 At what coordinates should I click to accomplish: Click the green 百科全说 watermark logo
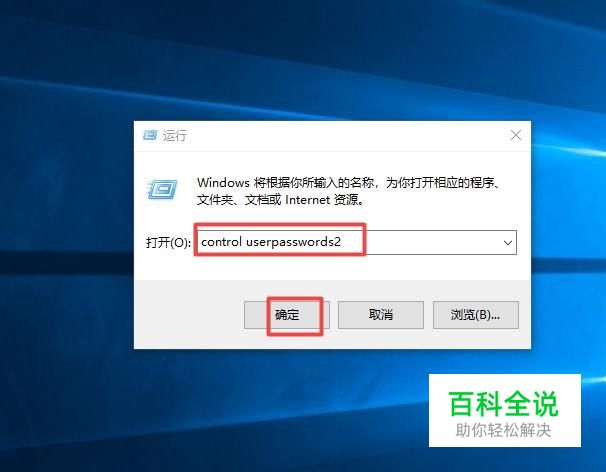(x=504, y=404)
